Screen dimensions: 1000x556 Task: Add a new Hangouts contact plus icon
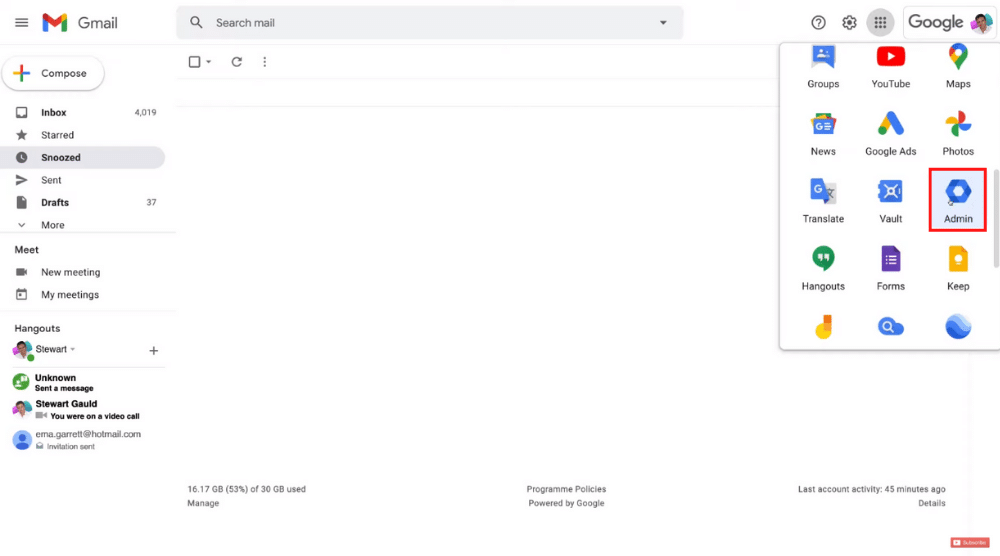(154, 351)
